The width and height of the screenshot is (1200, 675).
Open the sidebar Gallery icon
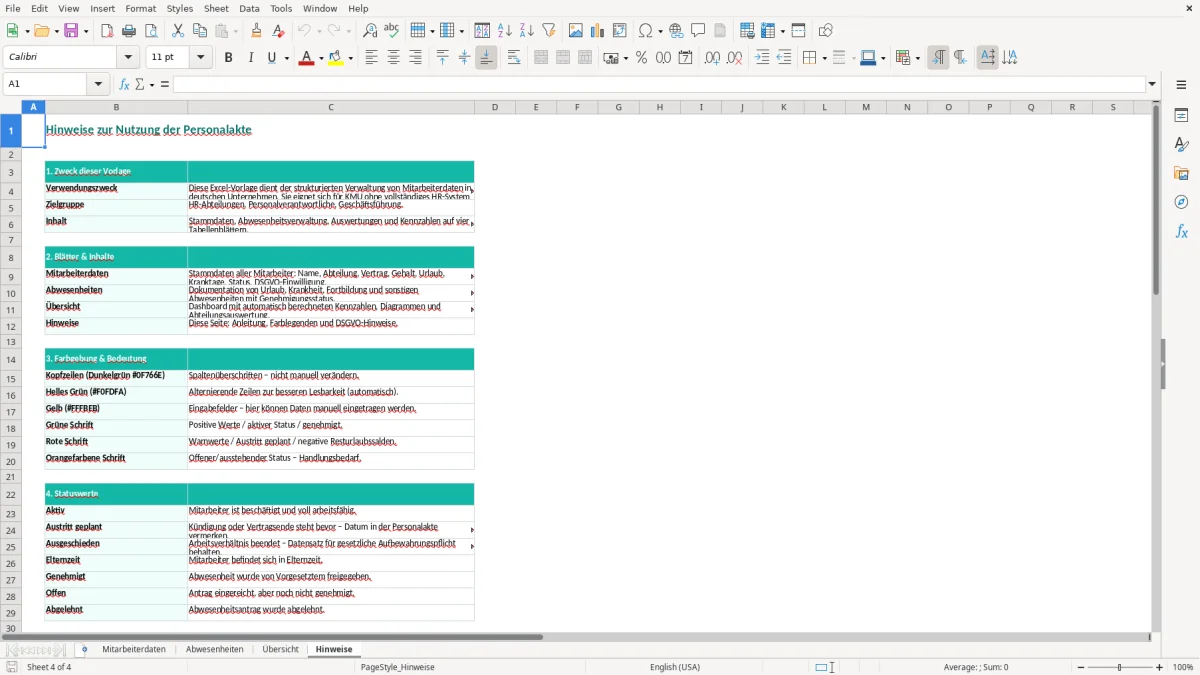[1181, 173]
